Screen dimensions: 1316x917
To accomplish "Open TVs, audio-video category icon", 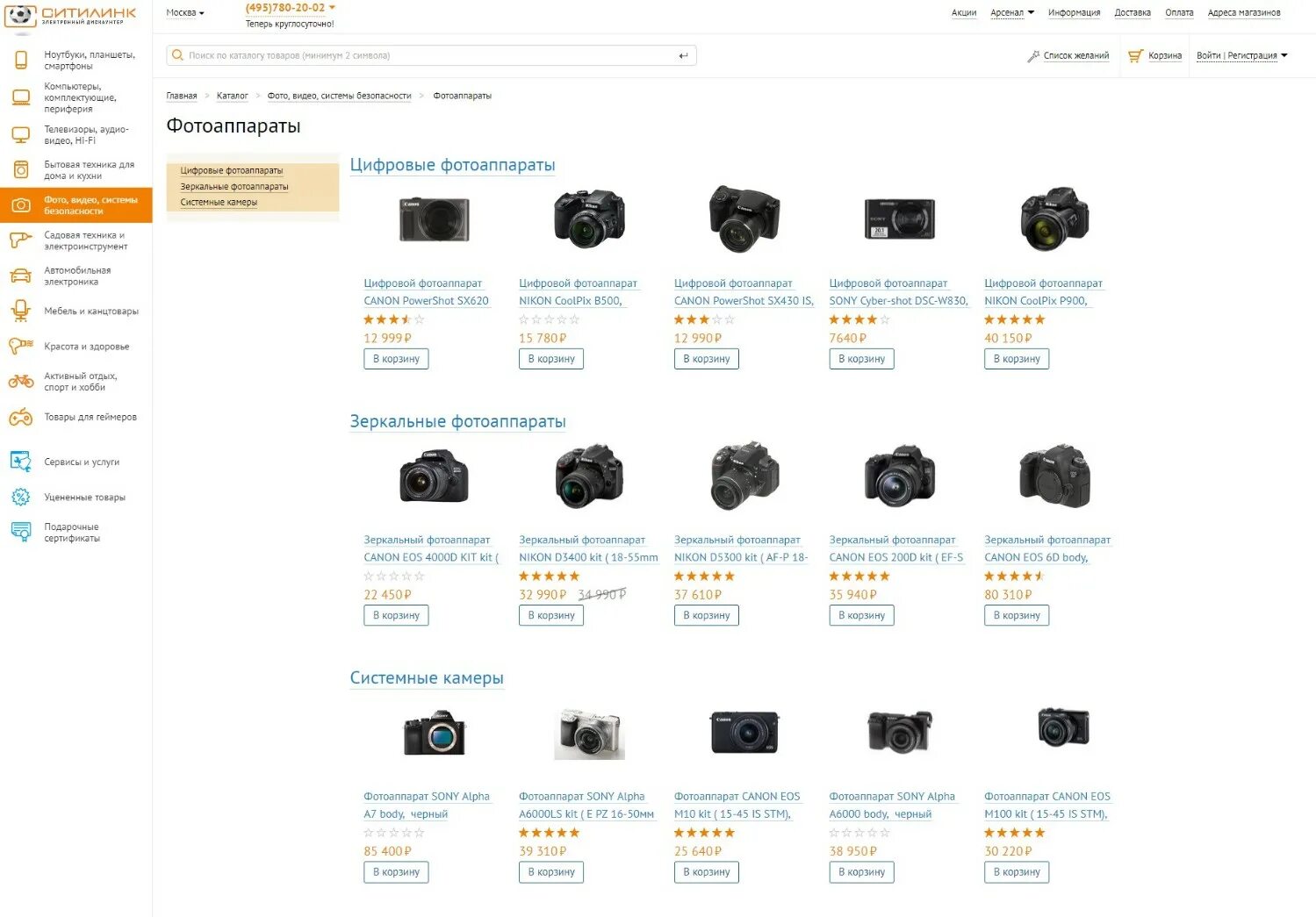I will coord(21,134).
